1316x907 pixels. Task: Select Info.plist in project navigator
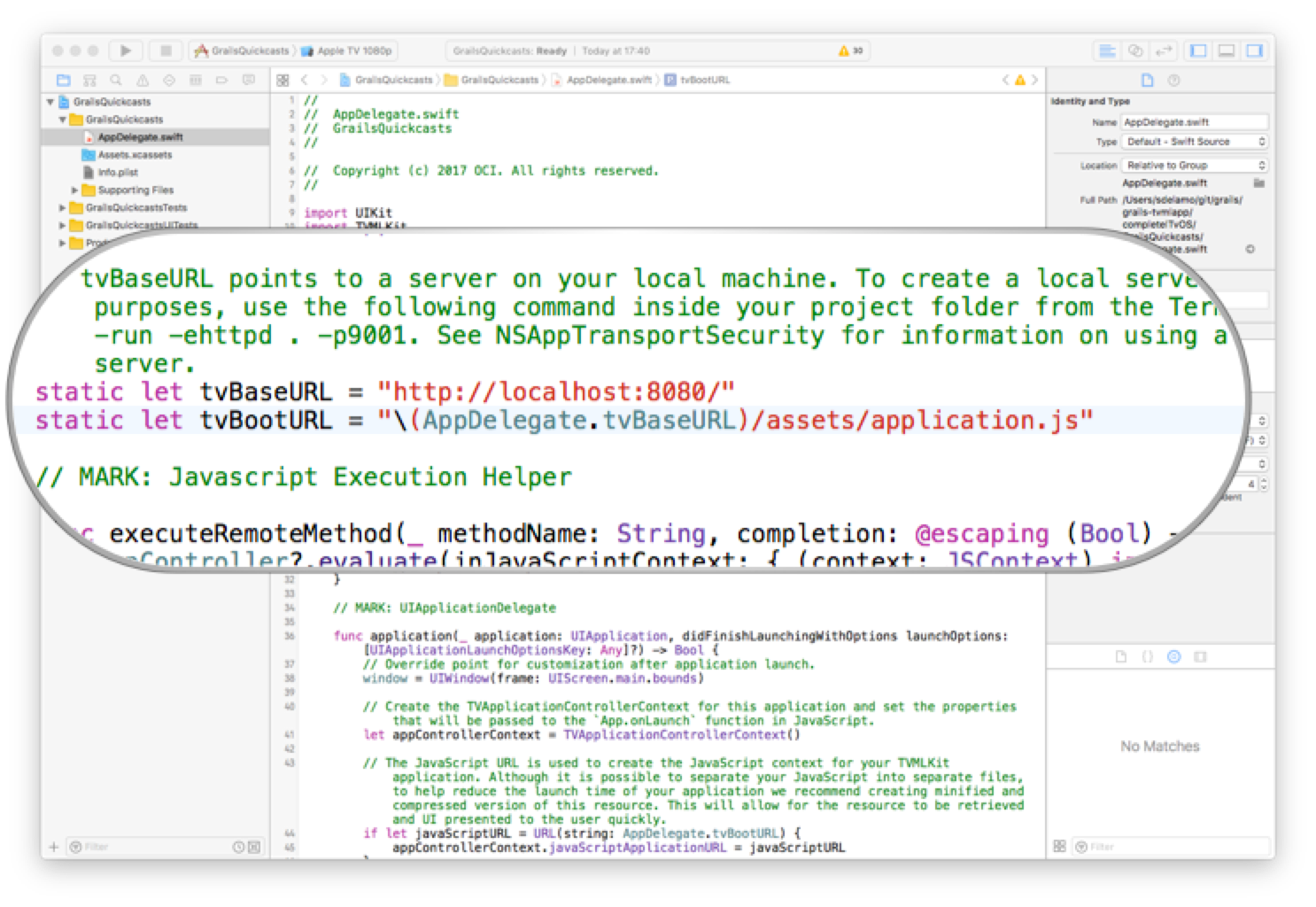[111, 173]
